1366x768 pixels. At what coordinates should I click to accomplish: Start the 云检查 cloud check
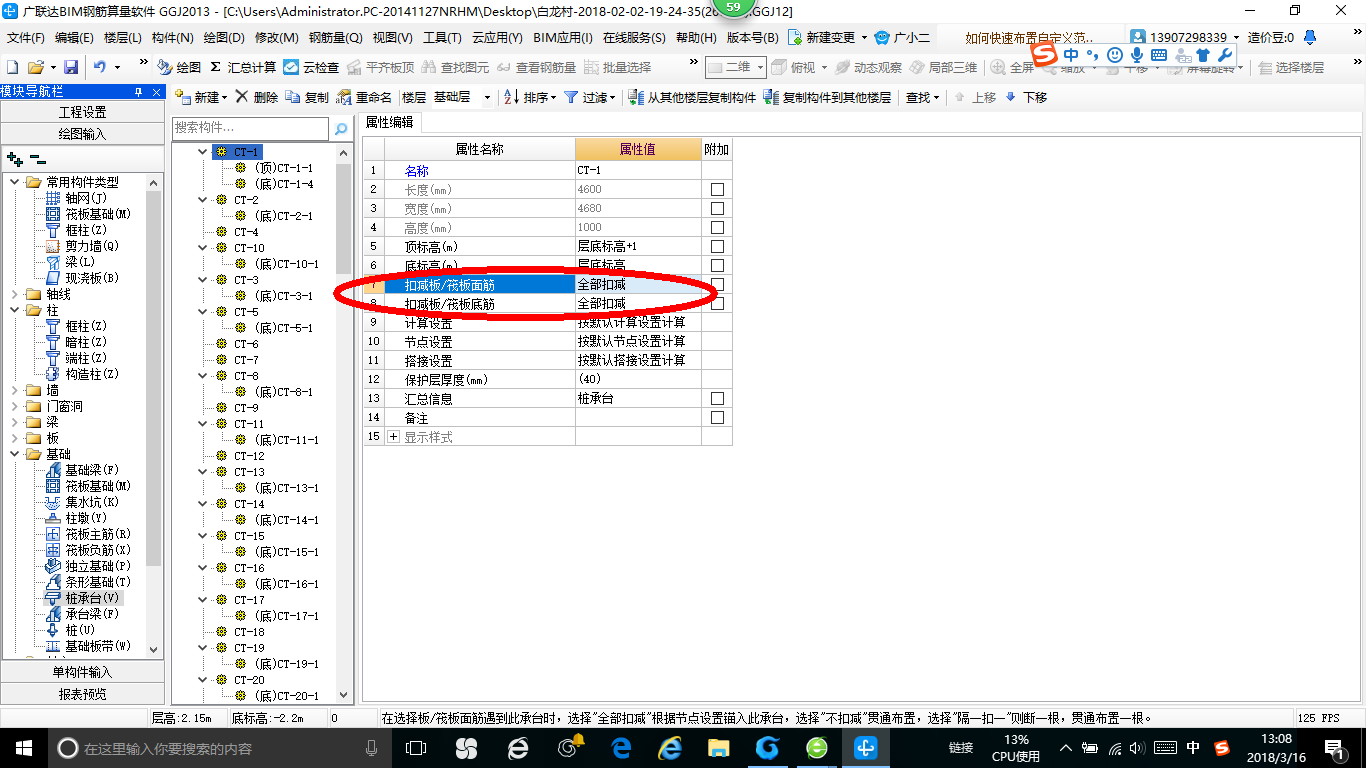tap(311, 67)
